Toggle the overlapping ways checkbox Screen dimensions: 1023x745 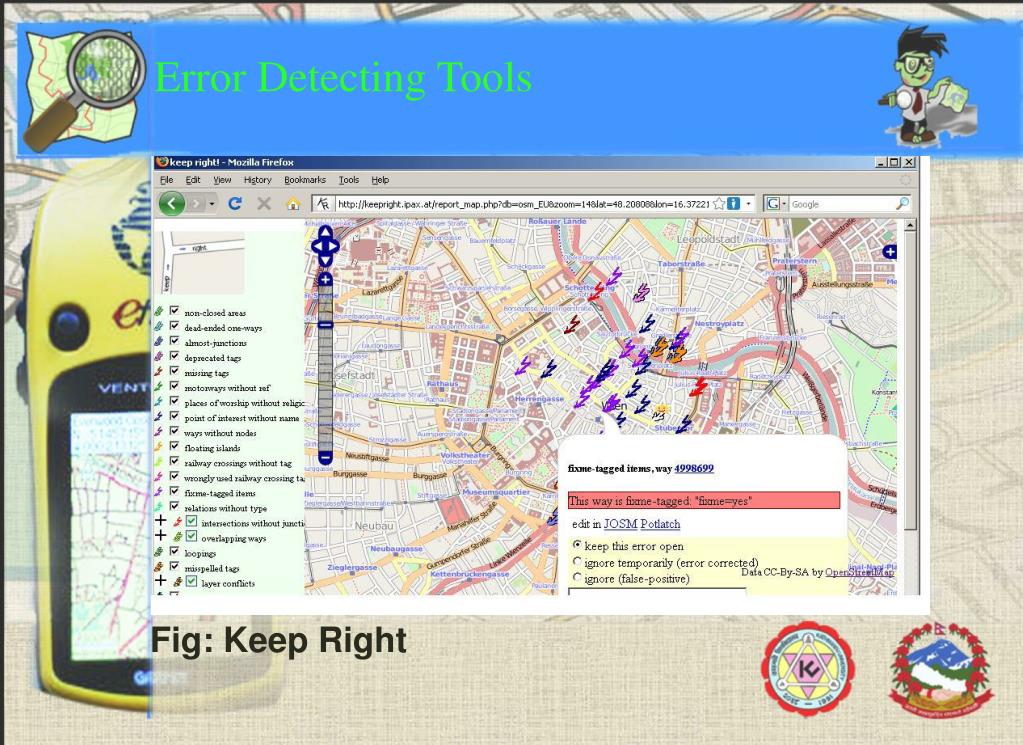click(x=191, y=536)
